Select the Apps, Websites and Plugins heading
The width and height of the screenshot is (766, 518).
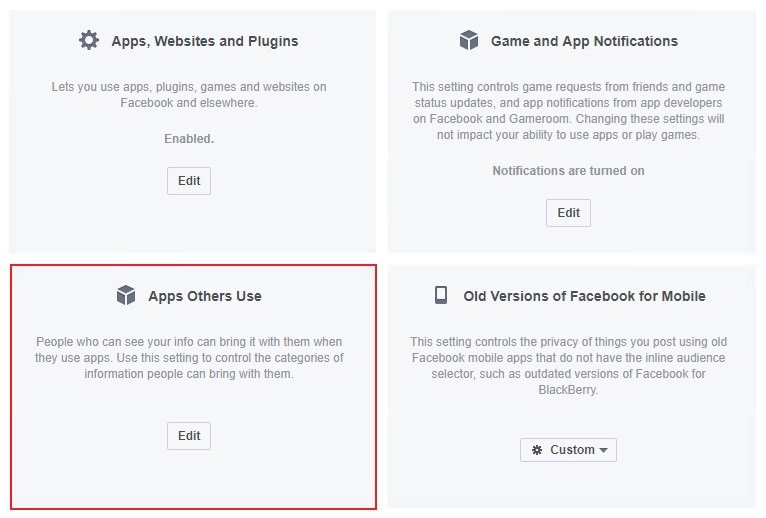(205, 41)
